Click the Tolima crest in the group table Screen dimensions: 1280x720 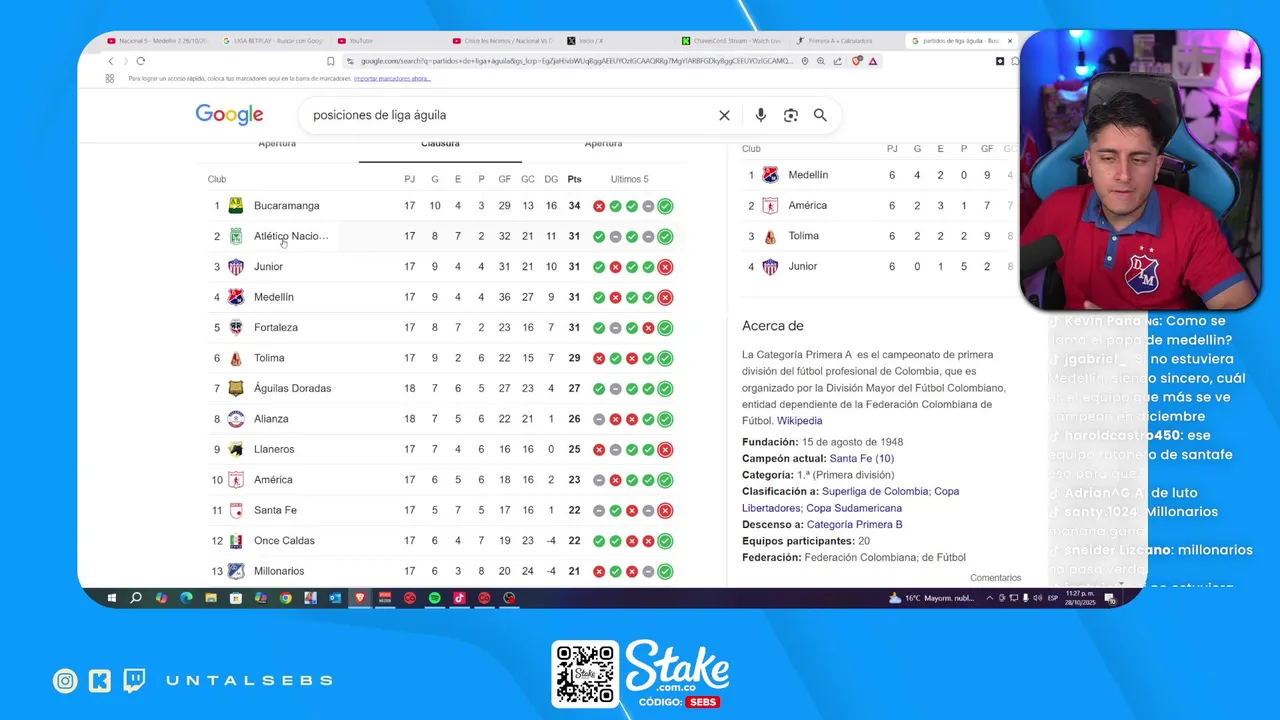770,236
